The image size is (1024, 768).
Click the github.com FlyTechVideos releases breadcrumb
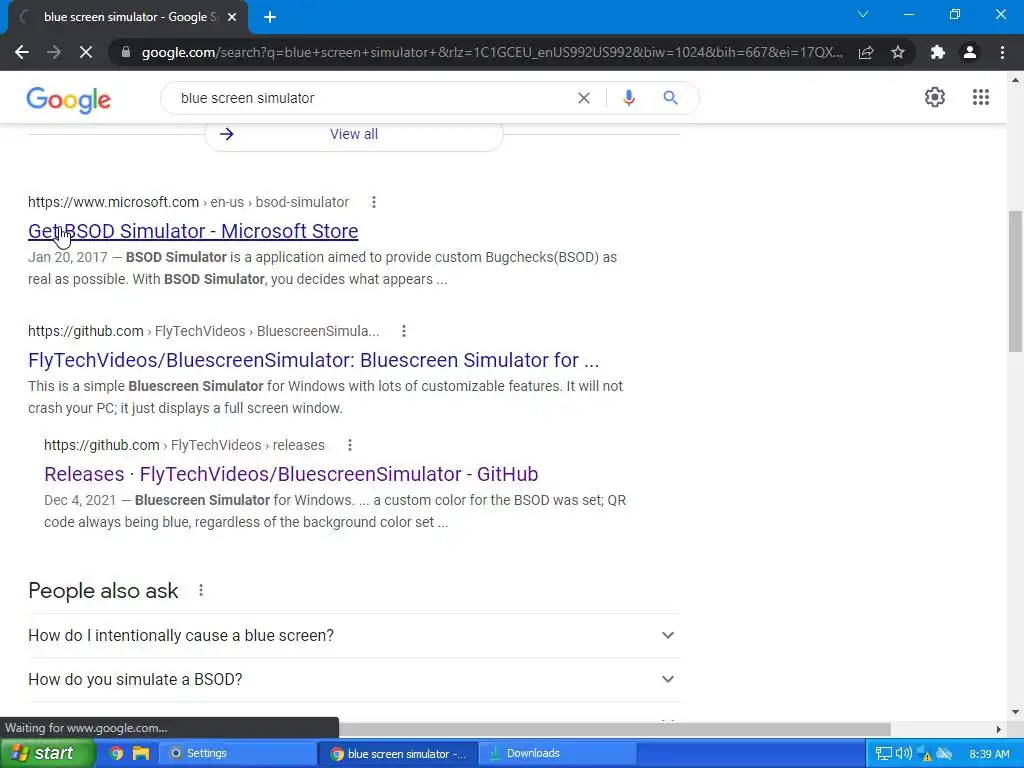(x=184, y=445)
